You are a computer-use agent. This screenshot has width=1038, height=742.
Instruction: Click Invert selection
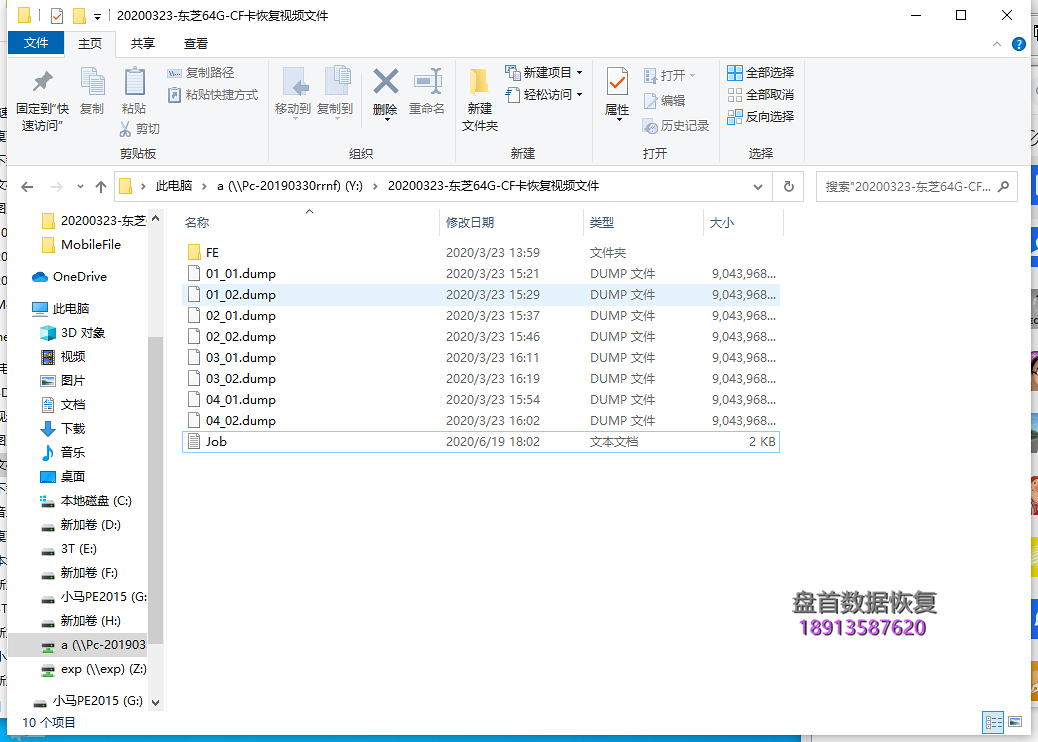[760, 116]
